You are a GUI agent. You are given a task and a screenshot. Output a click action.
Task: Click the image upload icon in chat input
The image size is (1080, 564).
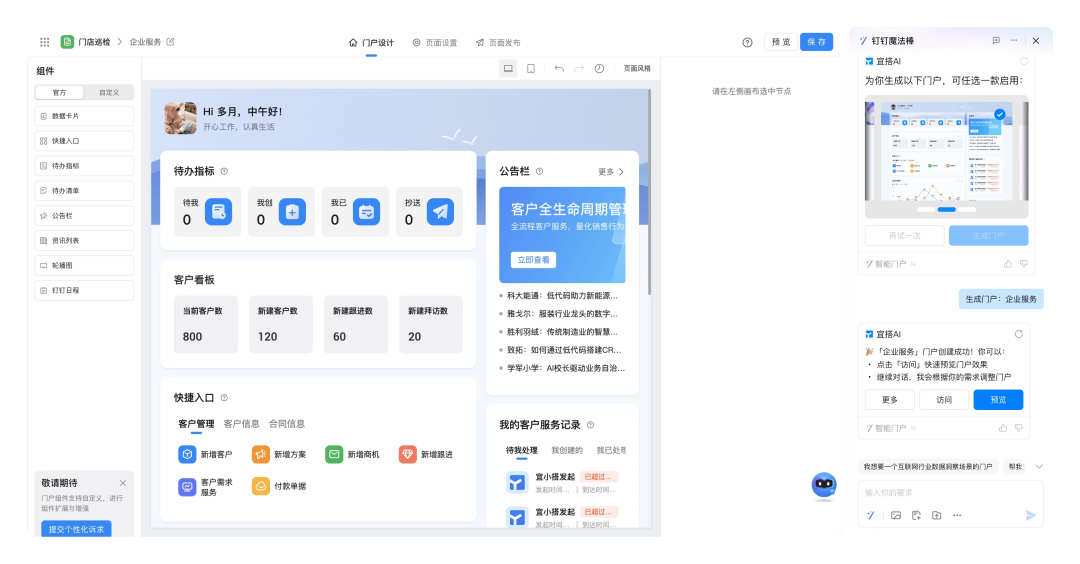896,515
